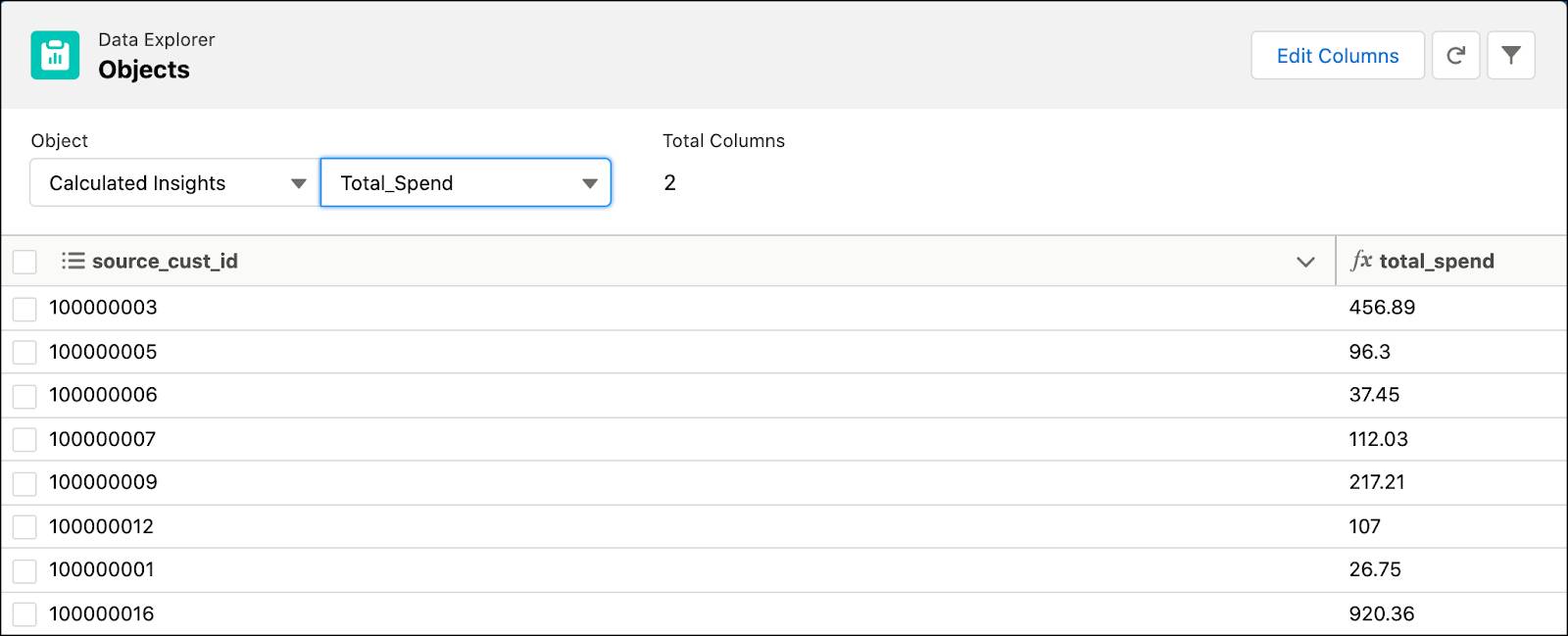Select customer ID 100000016 cell

(102, 613)
